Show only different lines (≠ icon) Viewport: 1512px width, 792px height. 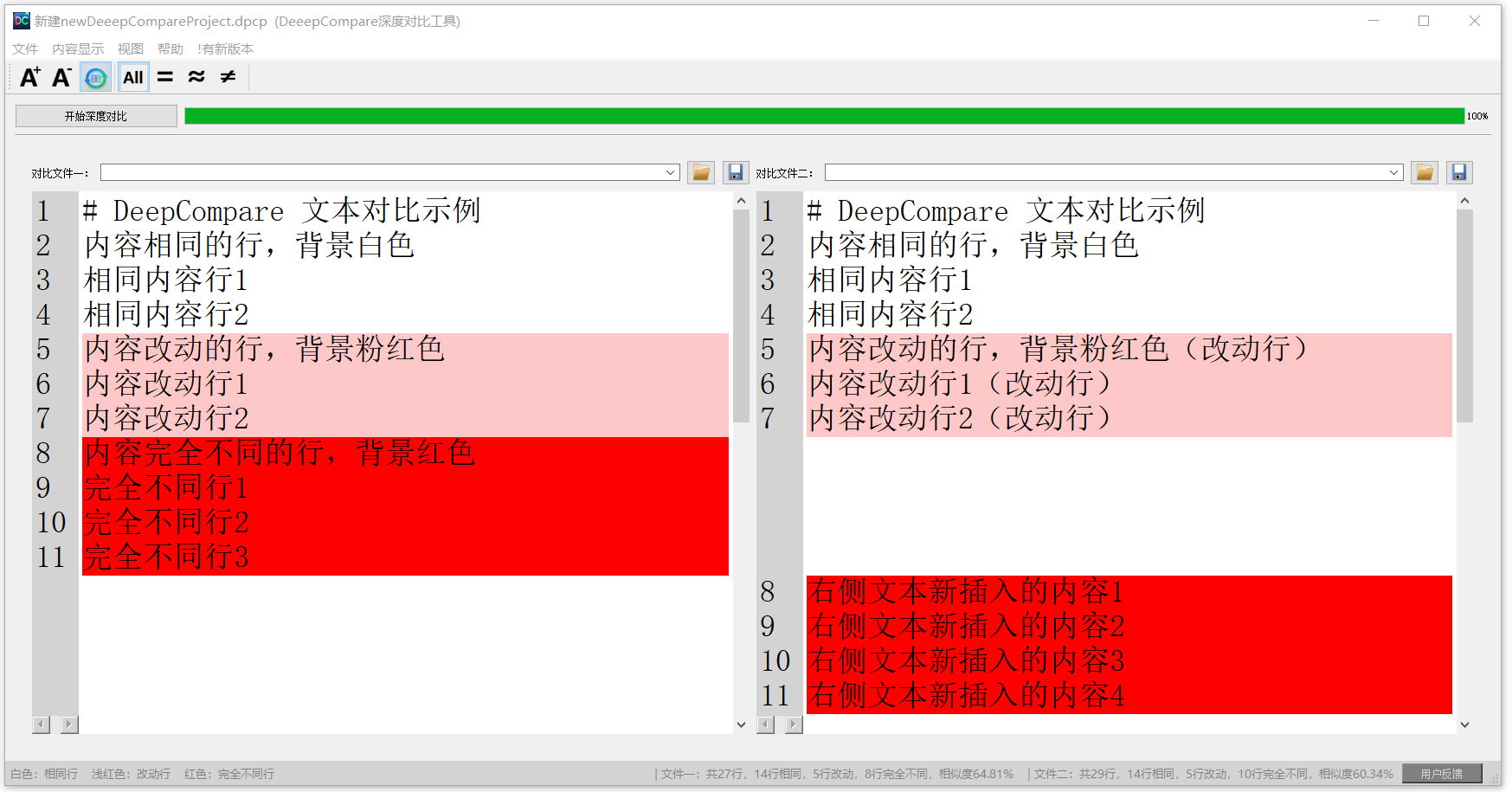pos(228,78)
